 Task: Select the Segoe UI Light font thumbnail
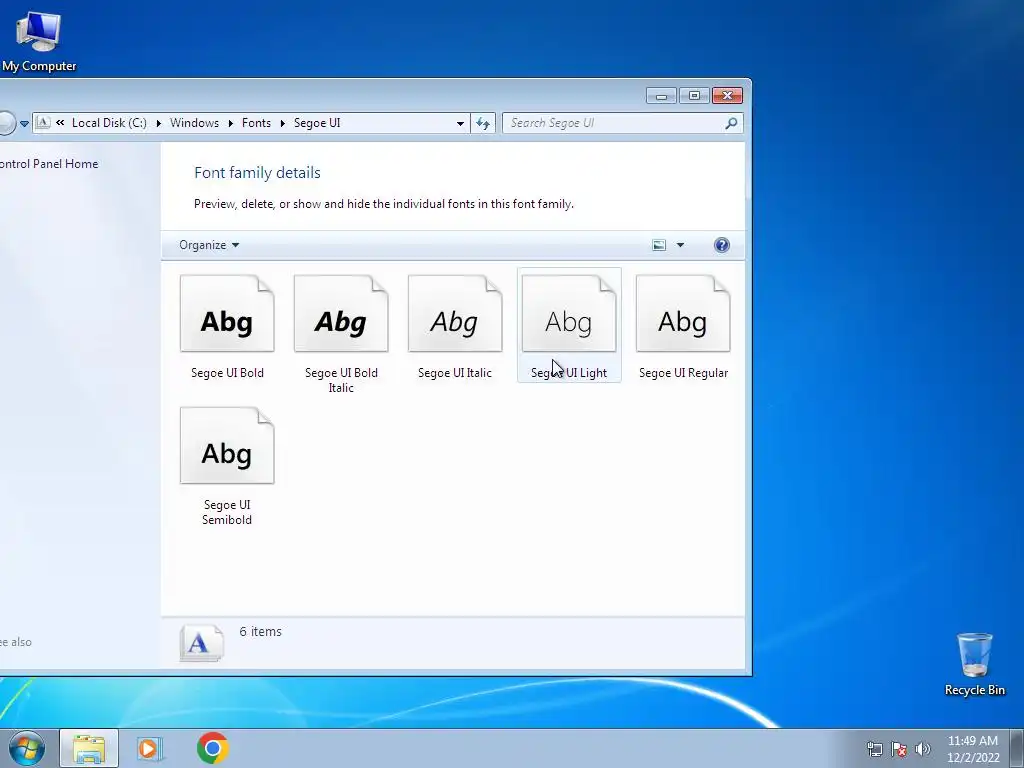coord(569,313)
